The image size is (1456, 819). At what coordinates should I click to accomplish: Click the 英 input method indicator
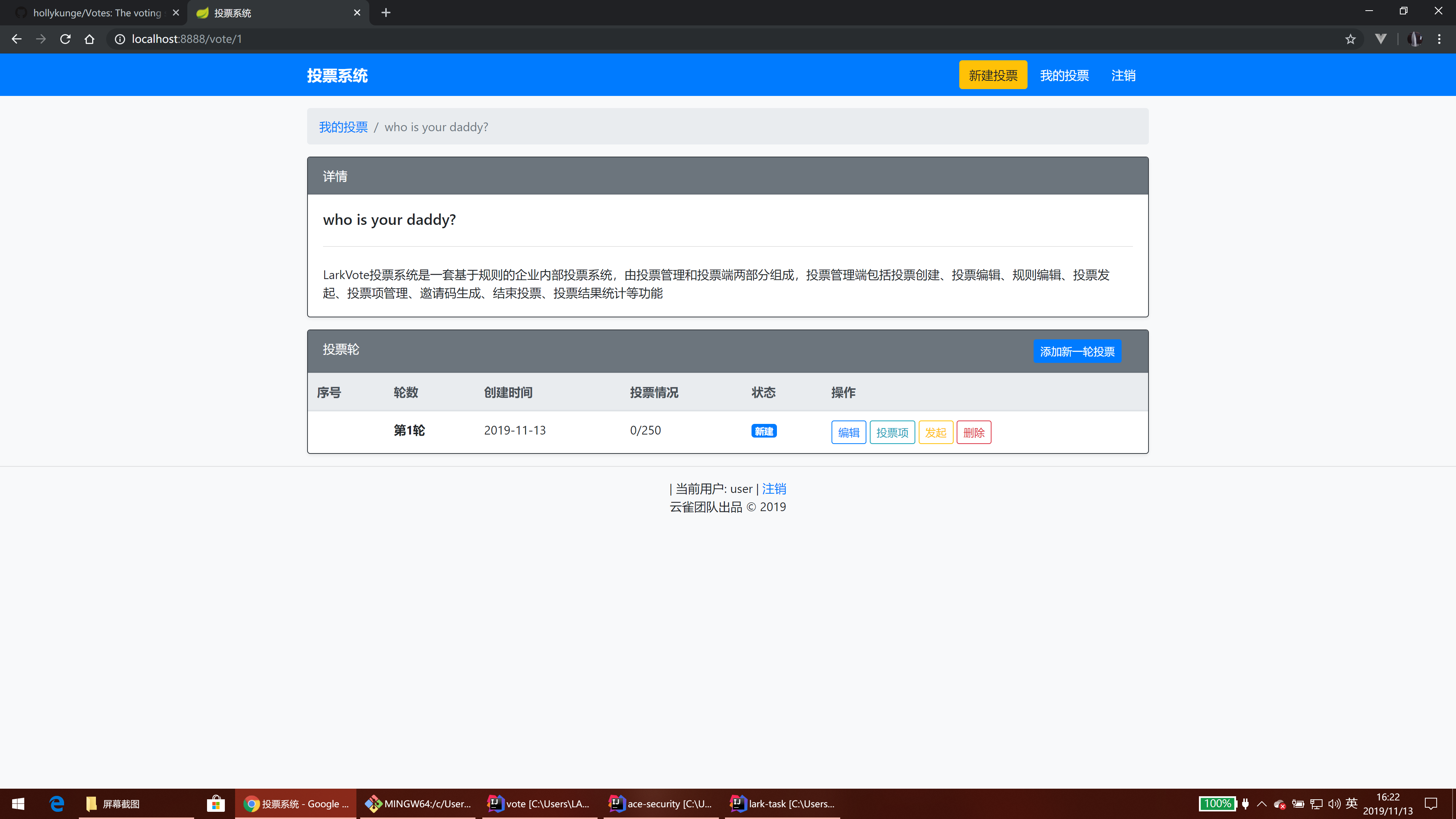pyautogui.click(x=1351, y=803)
